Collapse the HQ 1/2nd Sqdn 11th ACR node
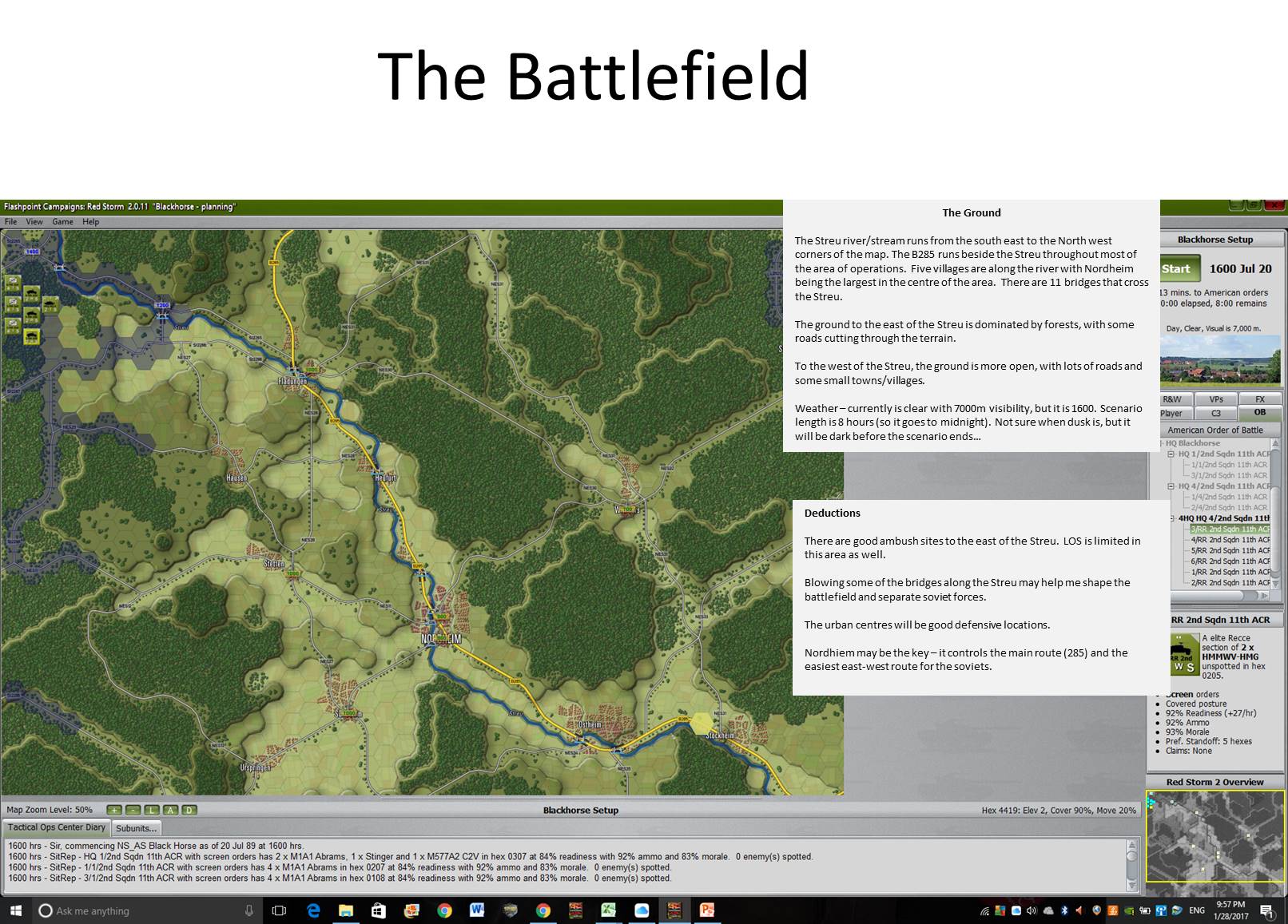The width and height of the screenshot is (1288, 924). 1171,454
